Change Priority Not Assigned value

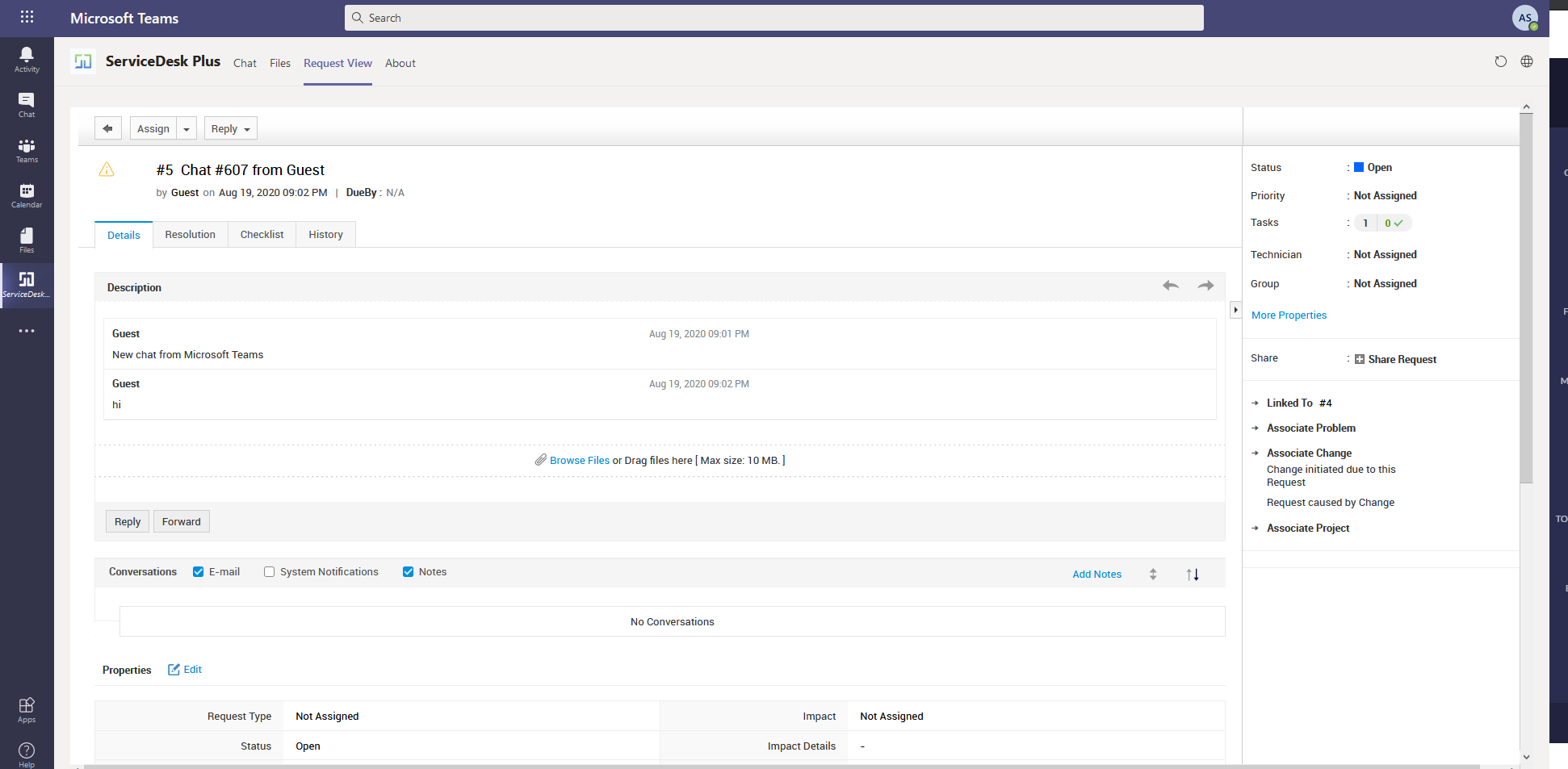tap(1385, 196)
